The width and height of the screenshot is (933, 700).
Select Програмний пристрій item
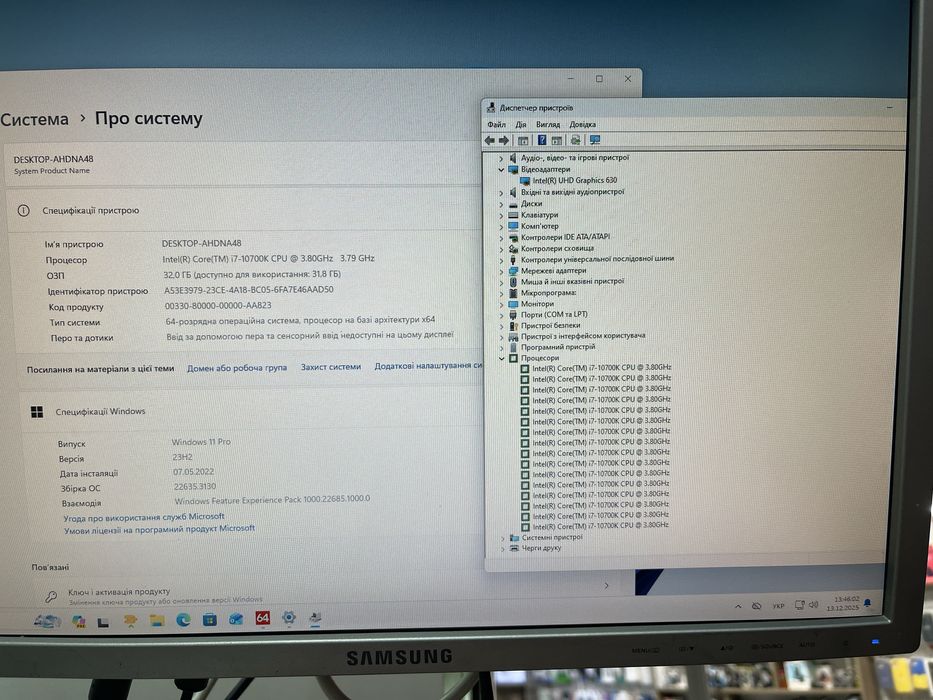coord(558,347)
